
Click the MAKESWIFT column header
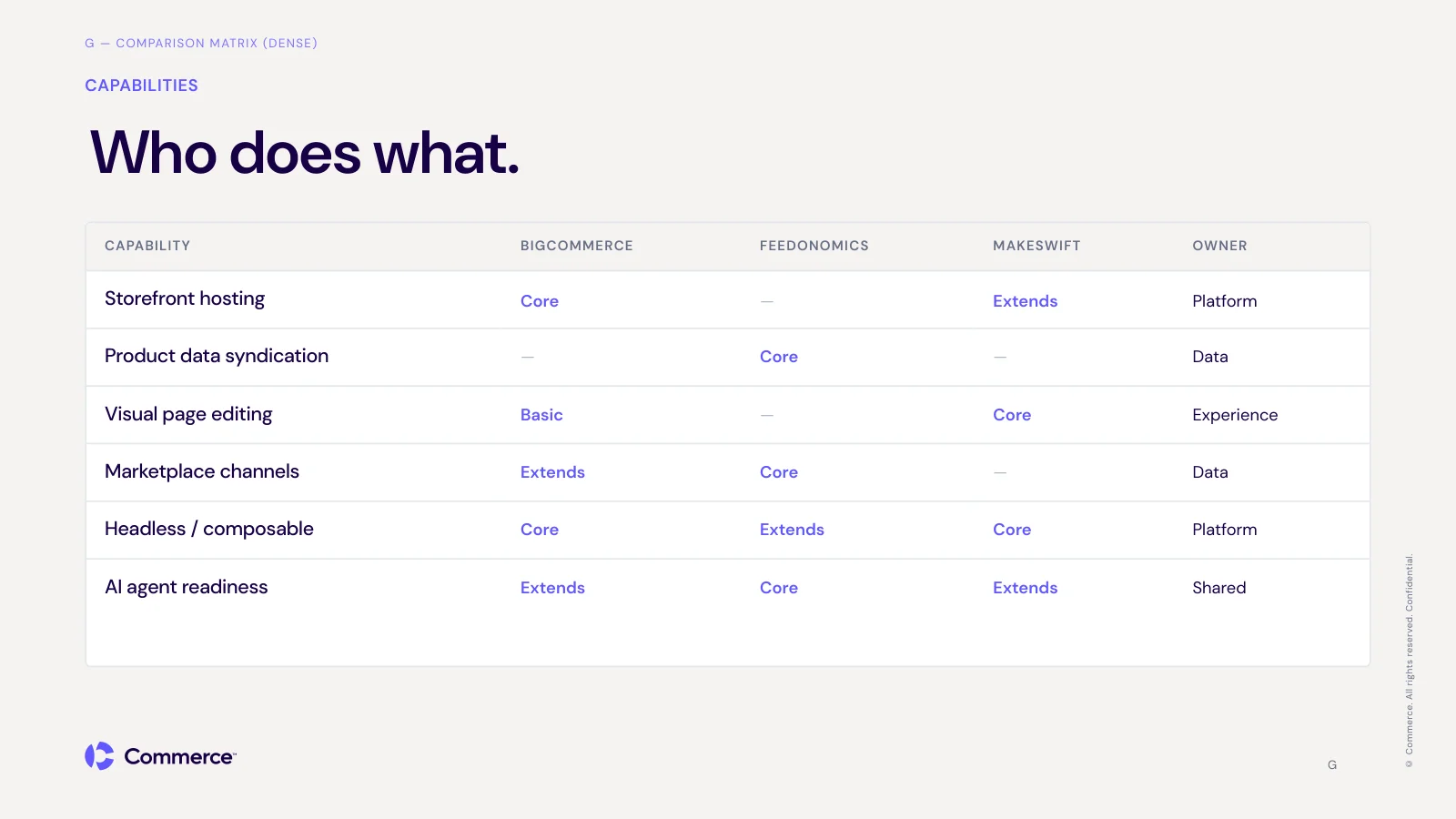click(x=1036, y=246)
